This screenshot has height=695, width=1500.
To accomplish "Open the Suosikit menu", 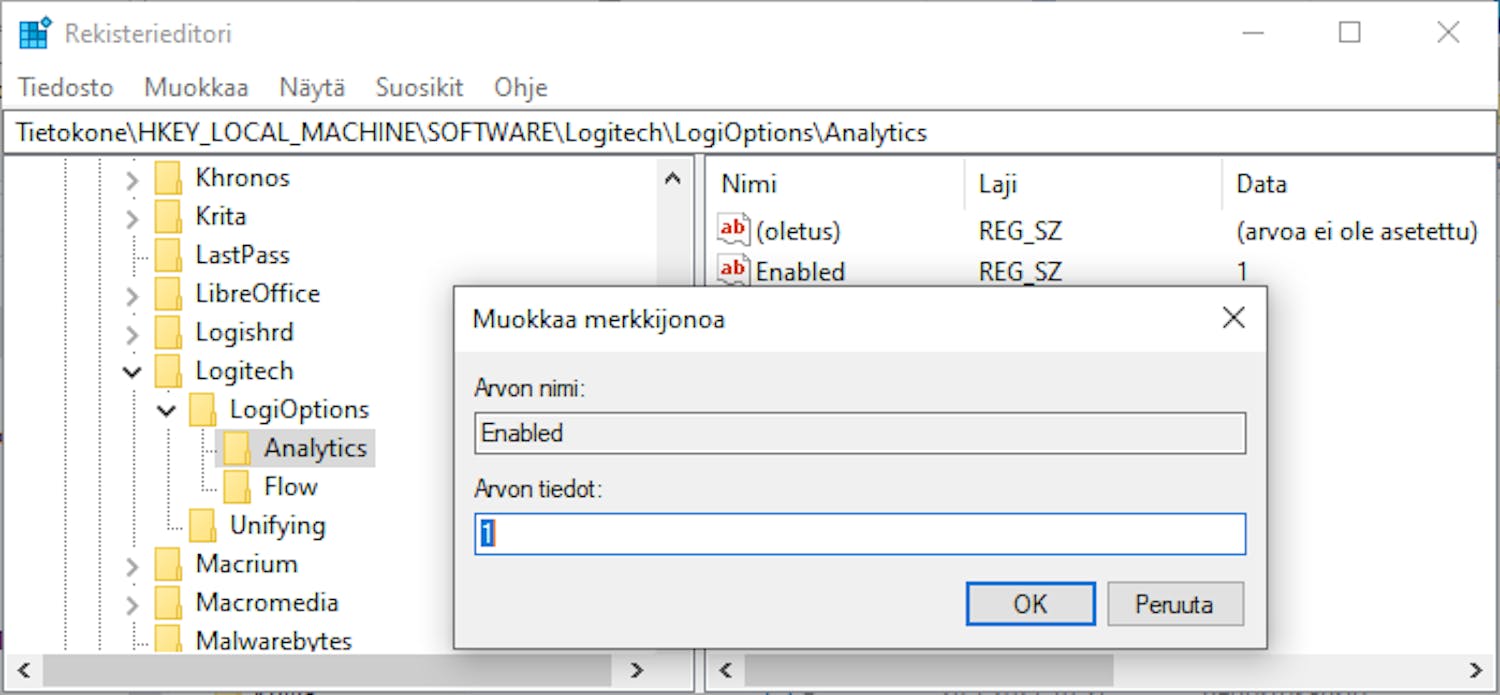I will 419,88.
